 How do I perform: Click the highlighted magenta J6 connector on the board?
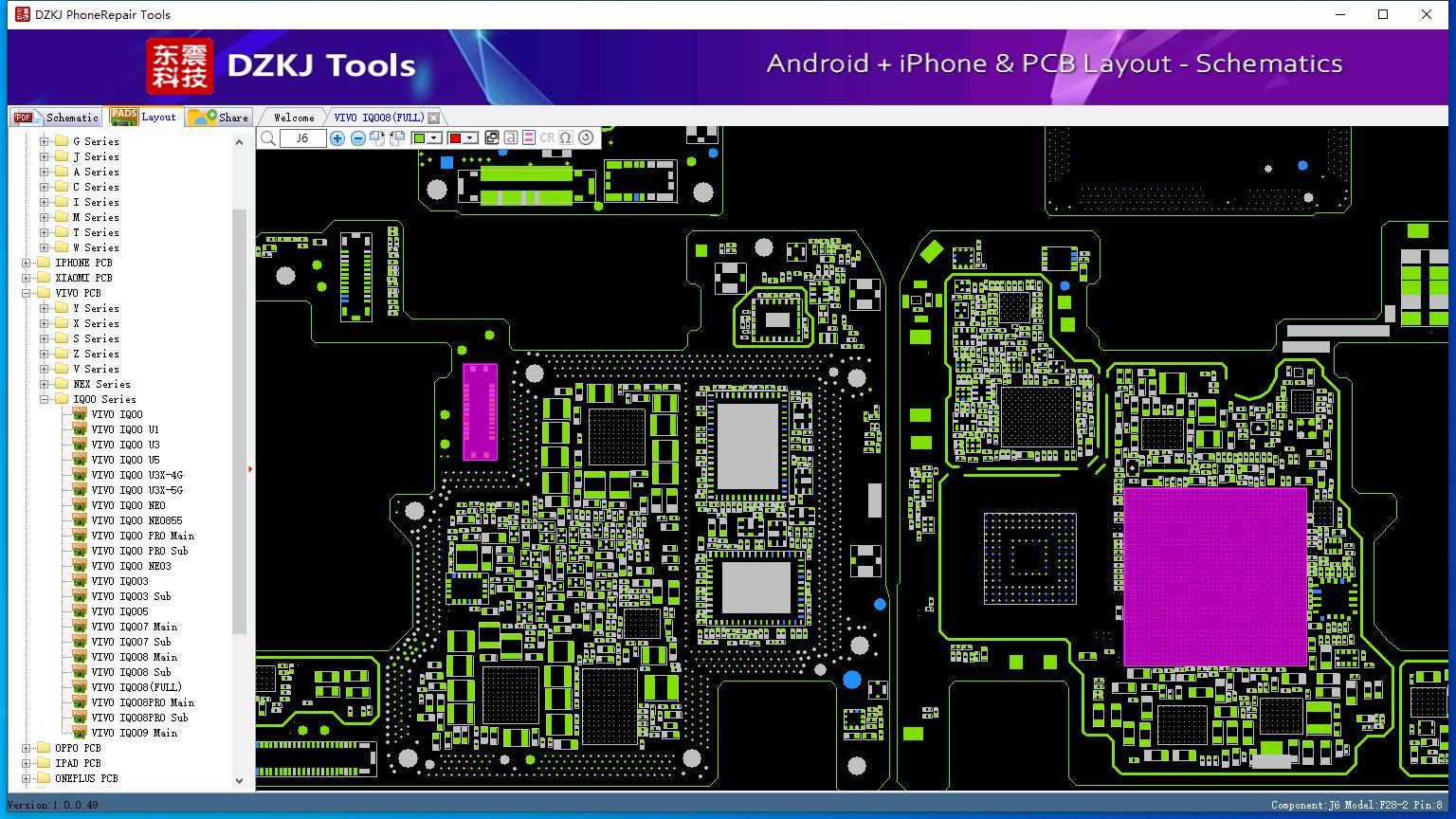(x=480, y=411)
